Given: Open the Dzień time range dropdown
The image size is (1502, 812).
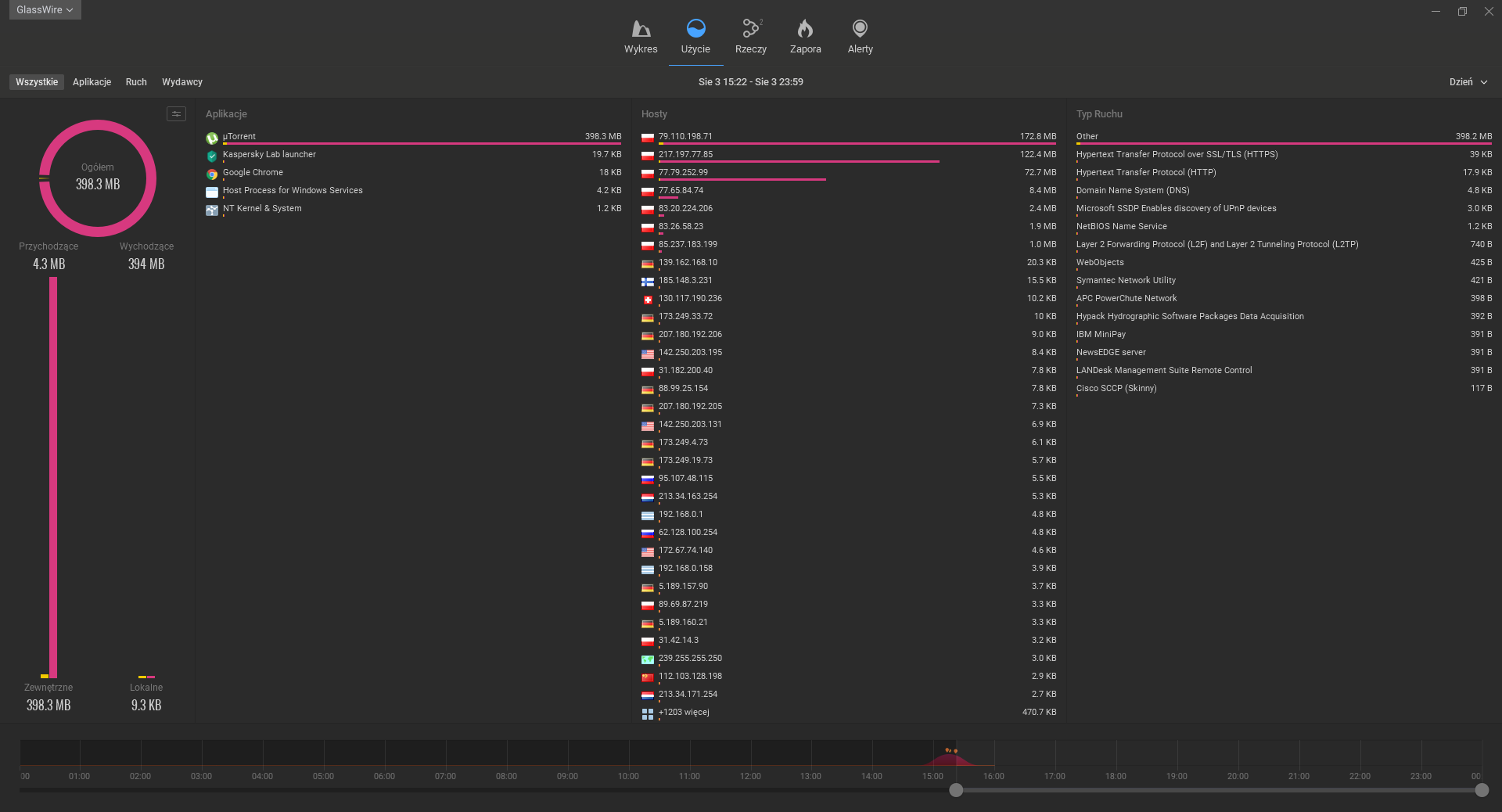Looking at the screenshot, I should coord(1468,82).
